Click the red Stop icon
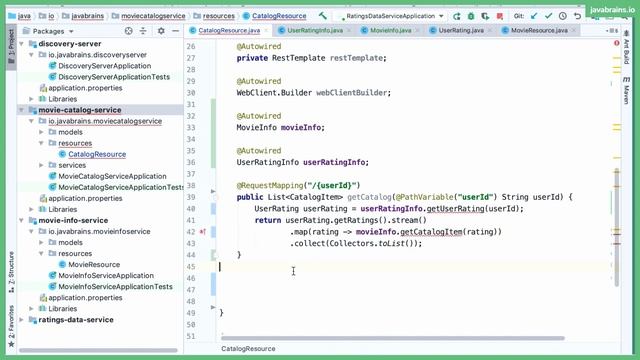 point(500,16)
